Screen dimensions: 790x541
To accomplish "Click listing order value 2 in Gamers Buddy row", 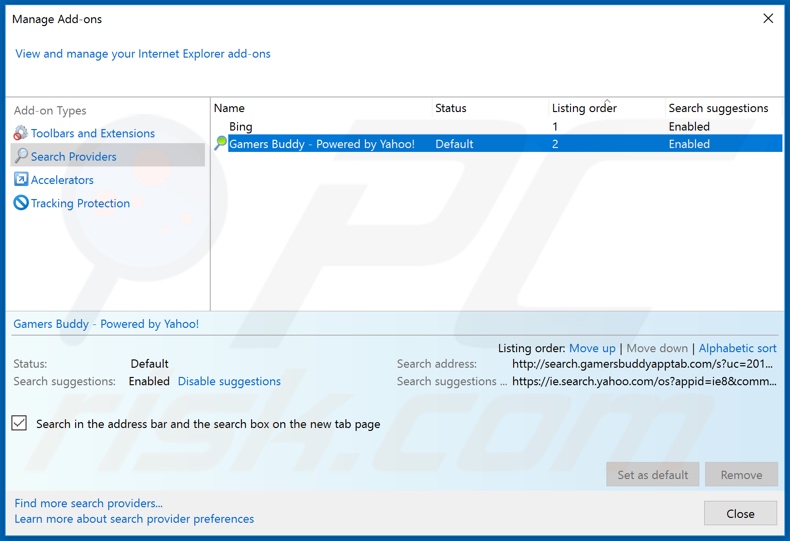I will [x=555, y=144].
